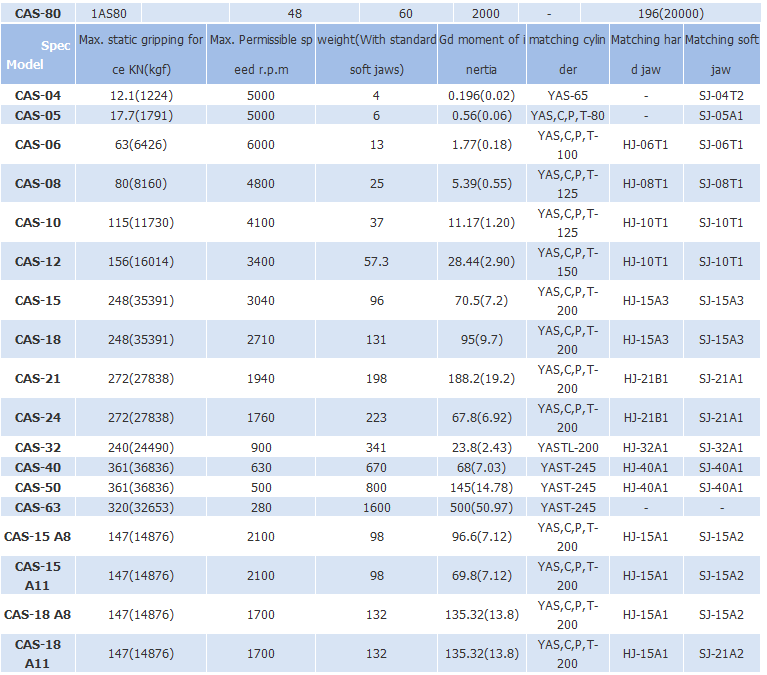This screenshot has height=675, width=767.
Task: Click the YASTL-200 cylinder cell
Action: (567, 448)
